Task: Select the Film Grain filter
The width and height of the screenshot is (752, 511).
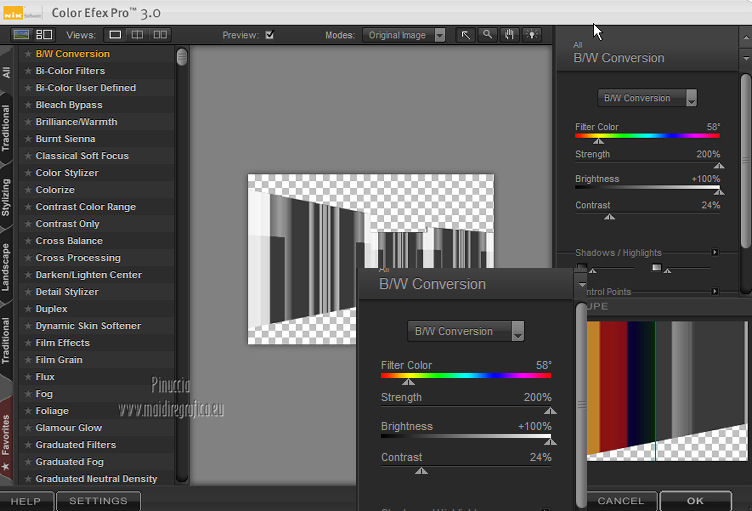Action: pyautogui.click(x=59, y=360)
